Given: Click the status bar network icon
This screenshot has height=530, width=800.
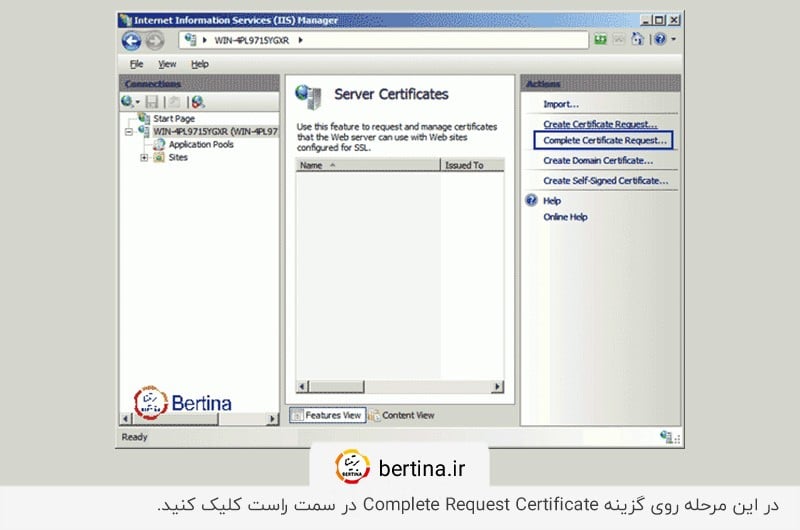Looking at the screenshot, I should point(667,437).
